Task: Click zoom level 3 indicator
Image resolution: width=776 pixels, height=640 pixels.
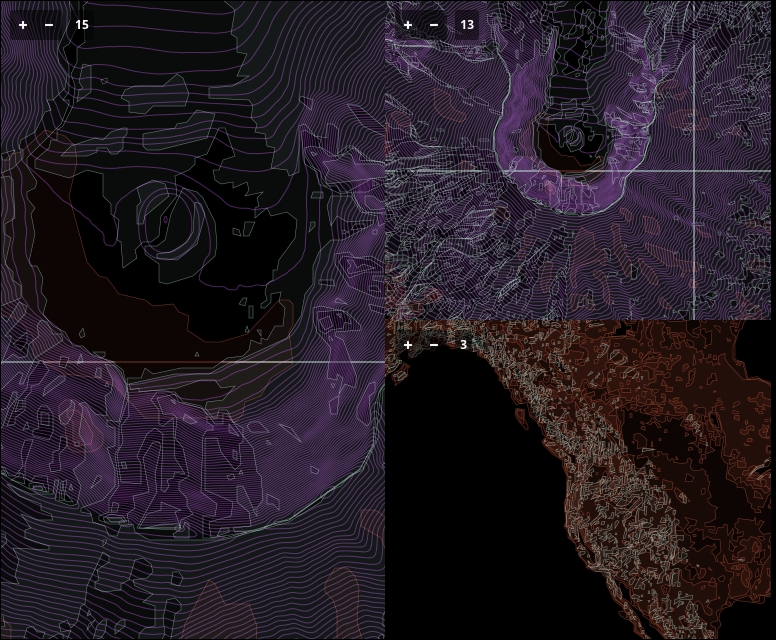Action: click(x=463, y=345)
